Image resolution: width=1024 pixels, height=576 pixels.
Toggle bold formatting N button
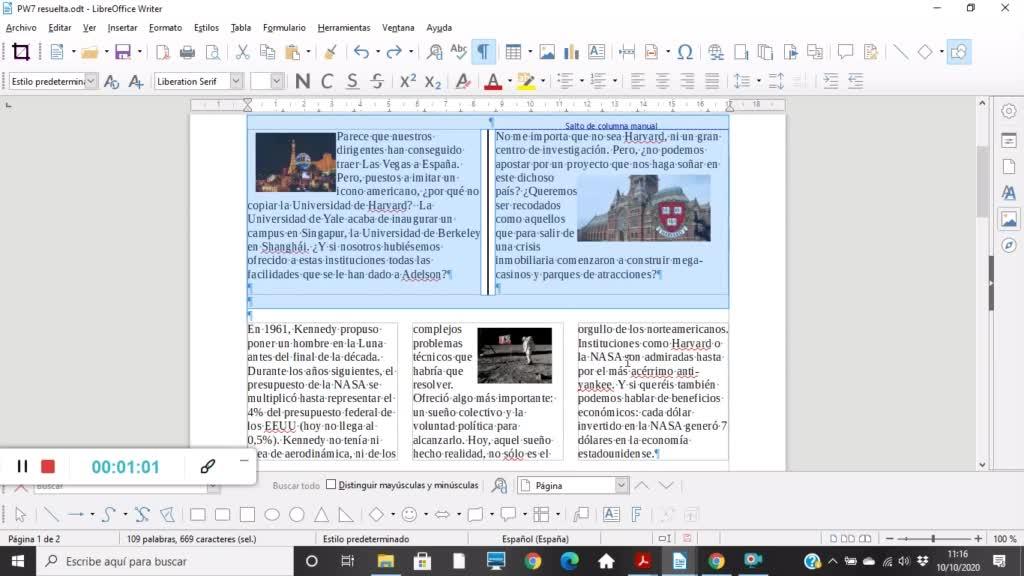302,81
